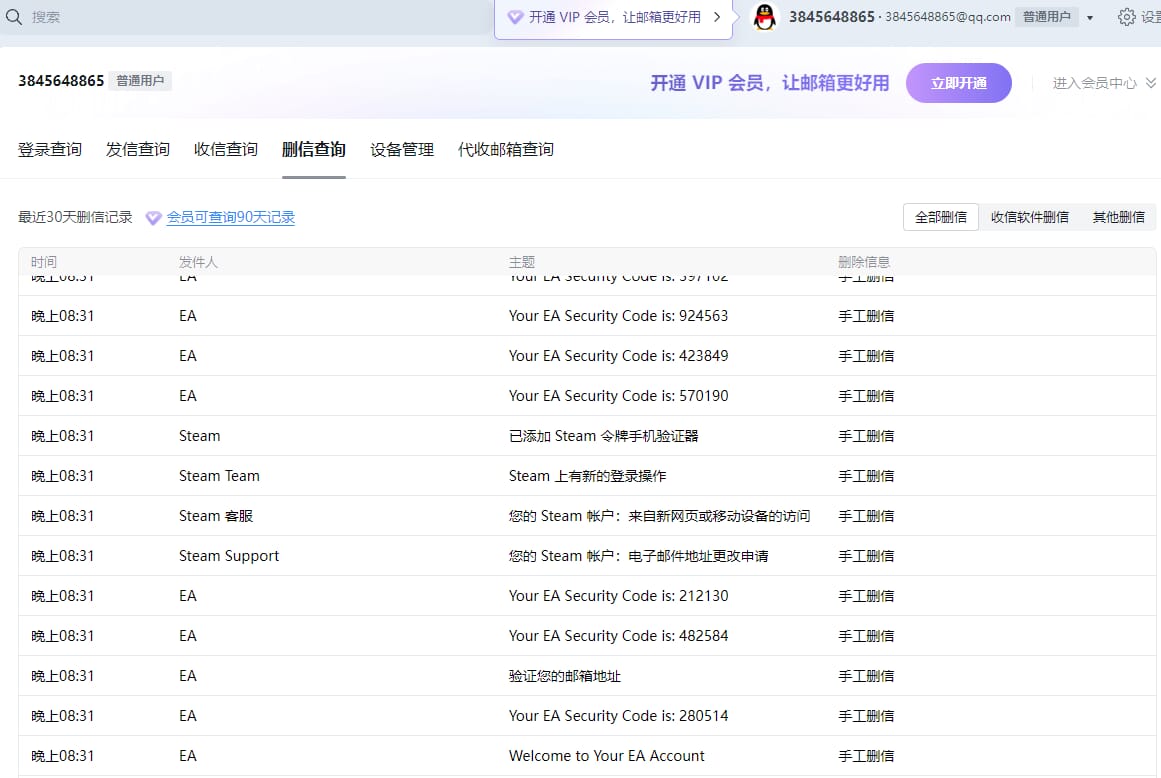The width and height of the screenshot is (1161, 778).
Task: Expand the 进入会员中心 chevron
Action: pyautogui.click(x=1149, y=83)
